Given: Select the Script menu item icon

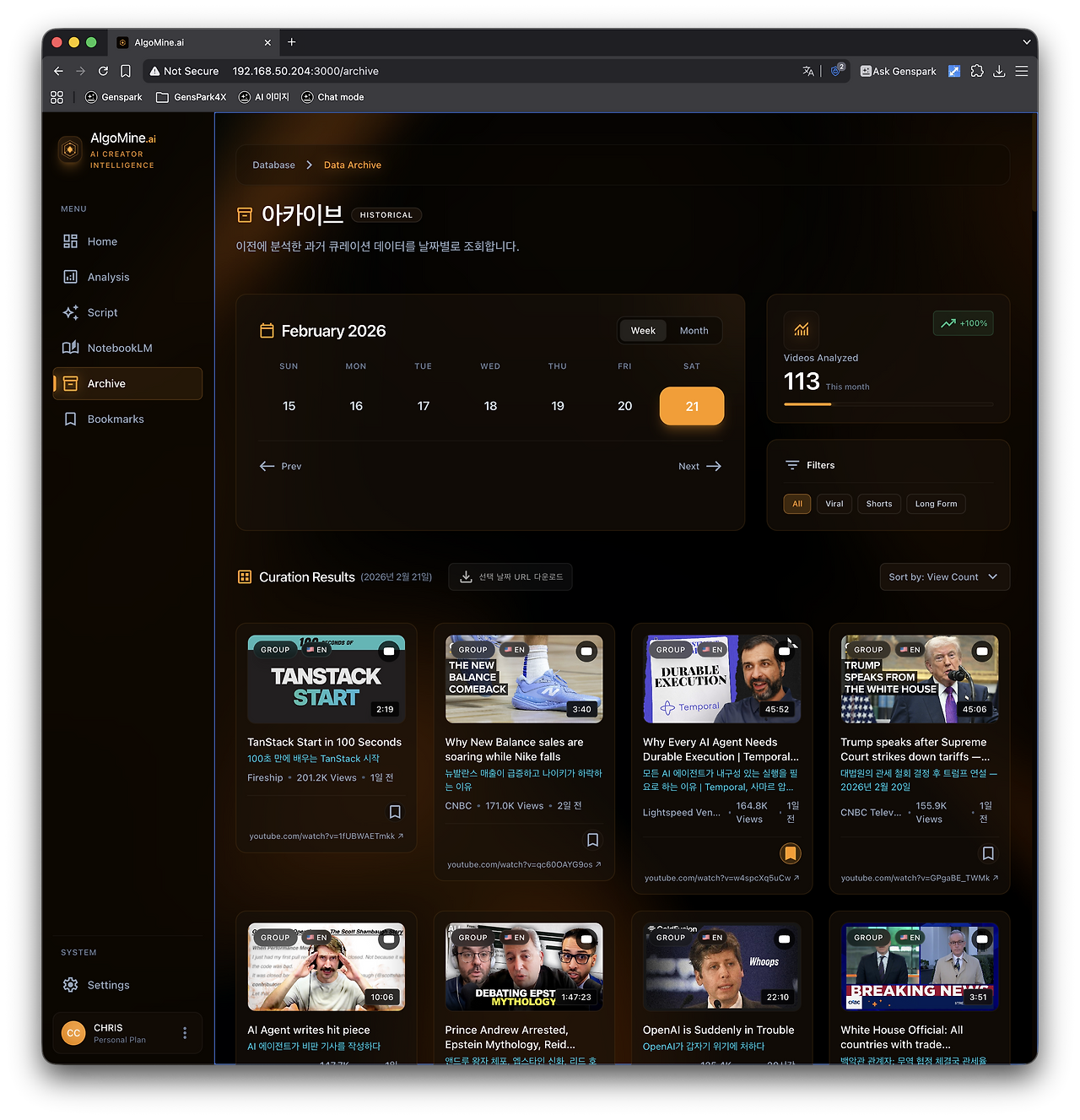Looking at the screenshot, I should coord(71,311).
